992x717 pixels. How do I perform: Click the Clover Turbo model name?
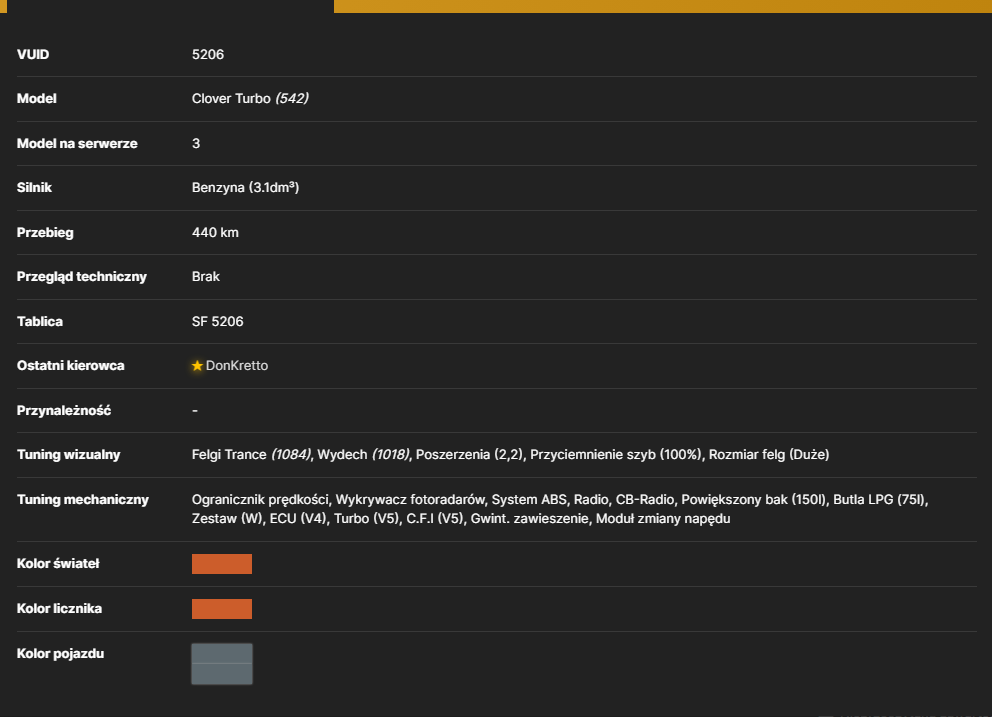(231, 99)
